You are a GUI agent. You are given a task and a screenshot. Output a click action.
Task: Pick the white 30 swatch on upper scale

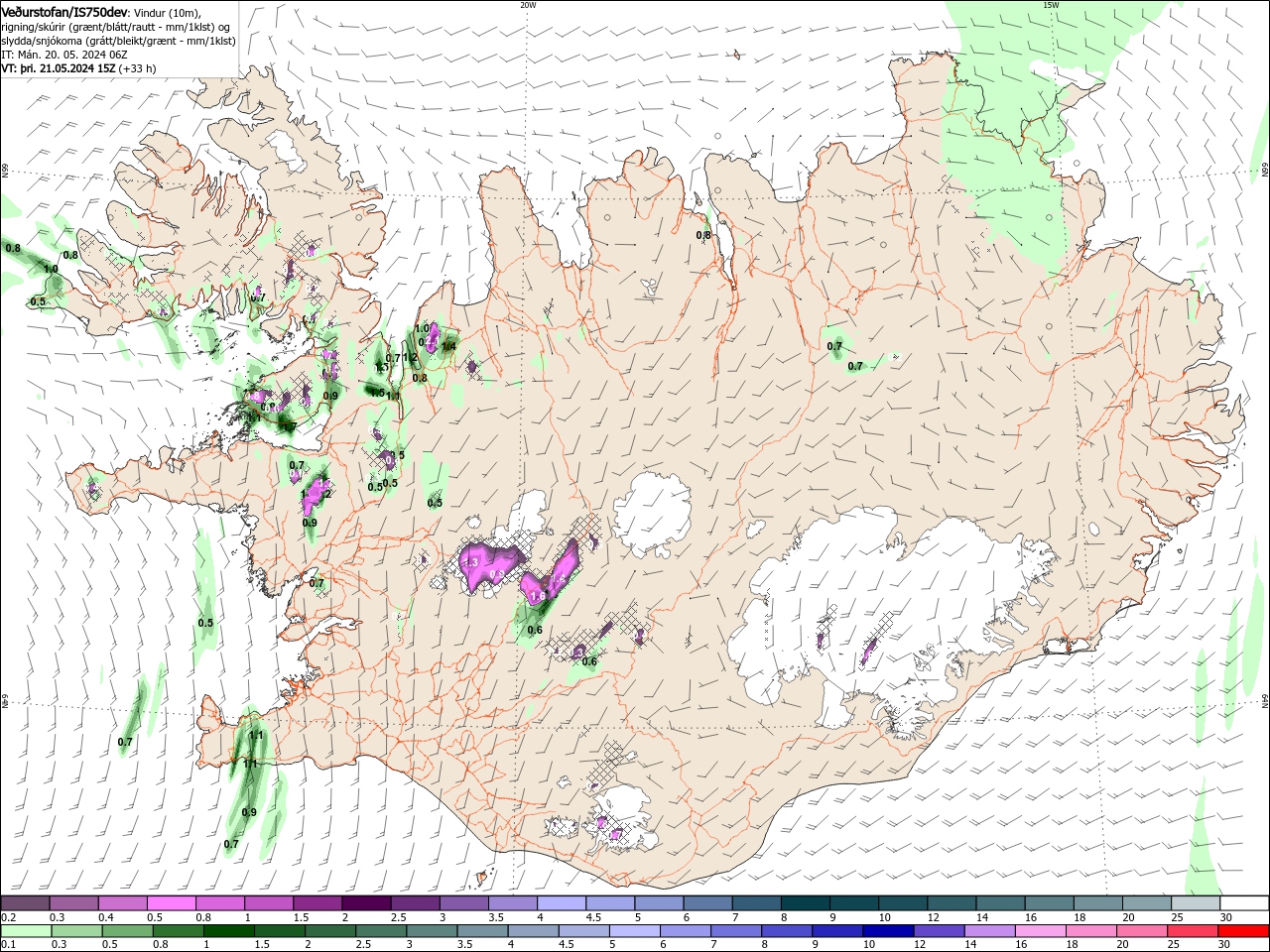pyautogui.click(x=1243, y=903)
